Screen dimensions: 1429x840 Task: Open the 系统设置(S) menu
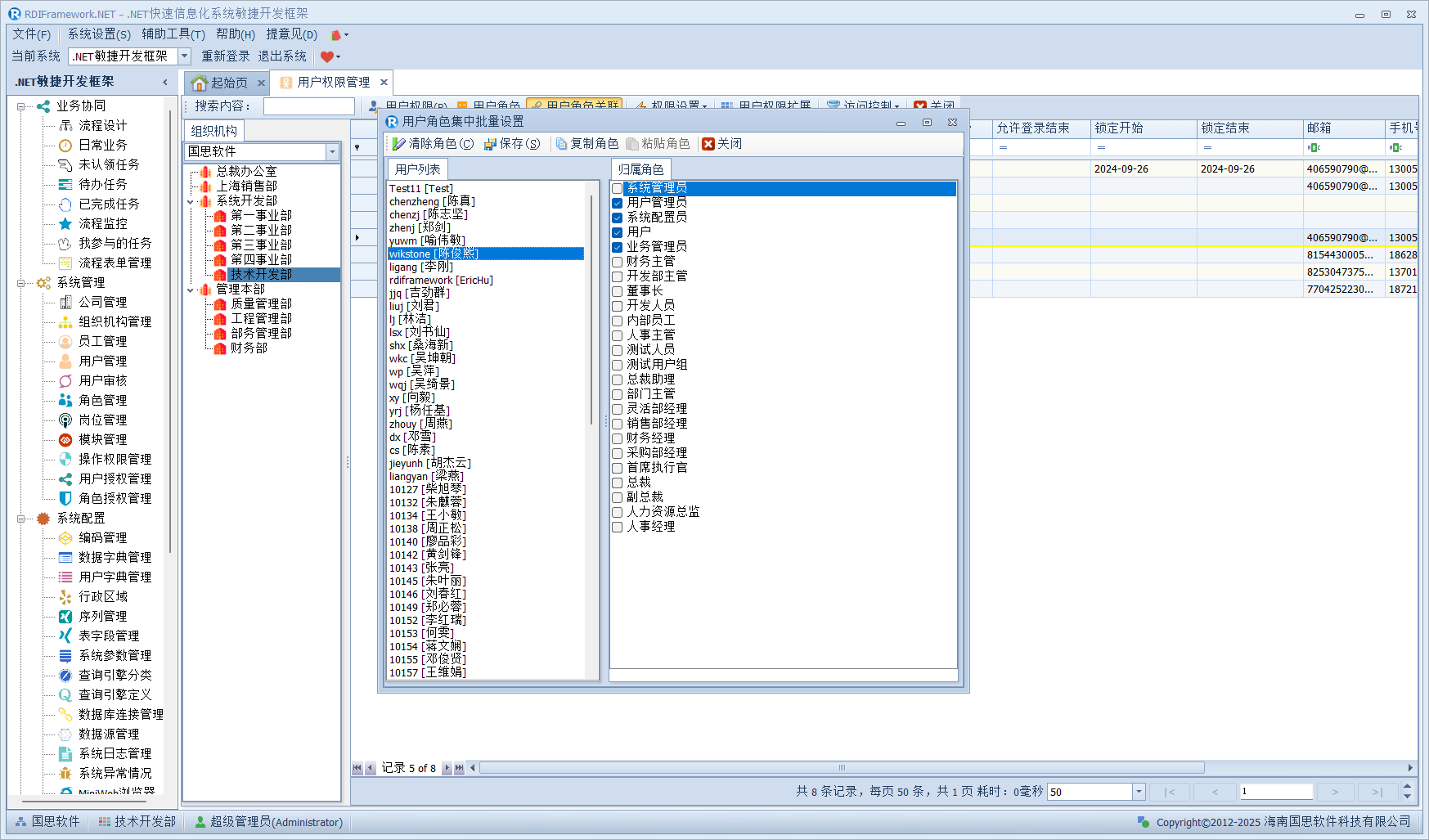[x=98, y=34]
